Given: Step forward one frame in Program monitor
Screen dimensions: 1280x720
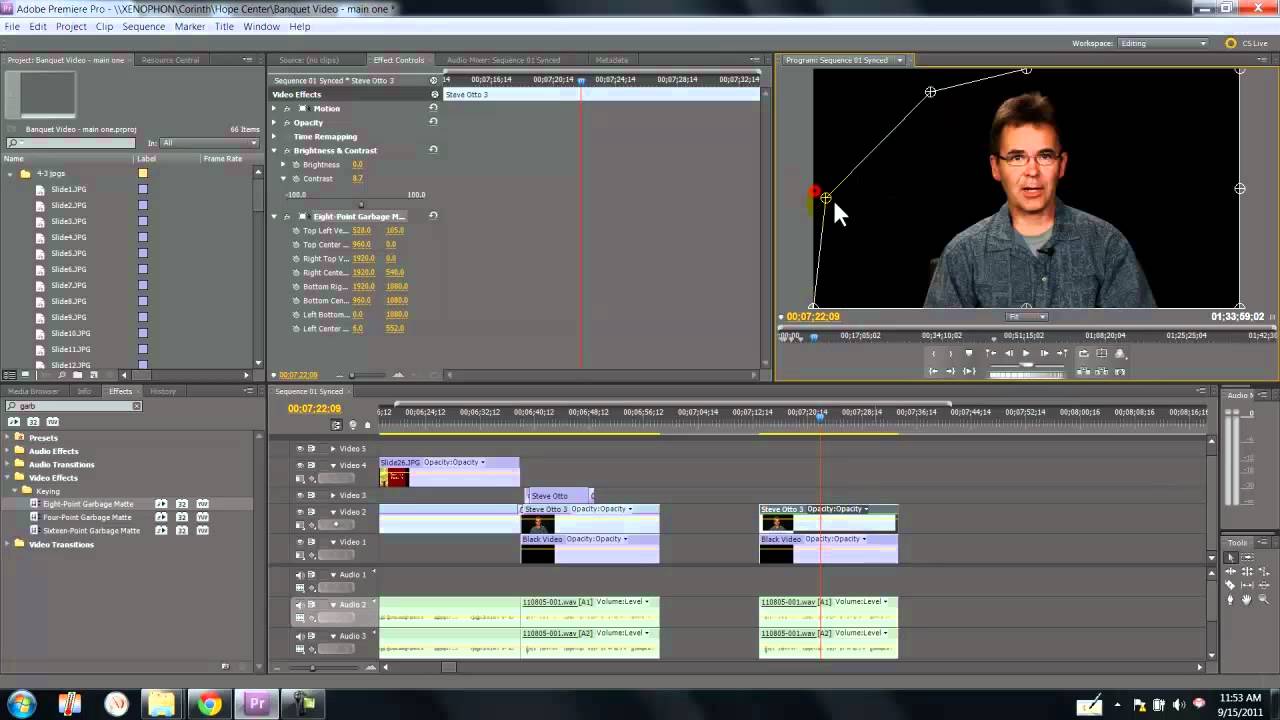Looking at the screenshot, I should [1044, 353].
